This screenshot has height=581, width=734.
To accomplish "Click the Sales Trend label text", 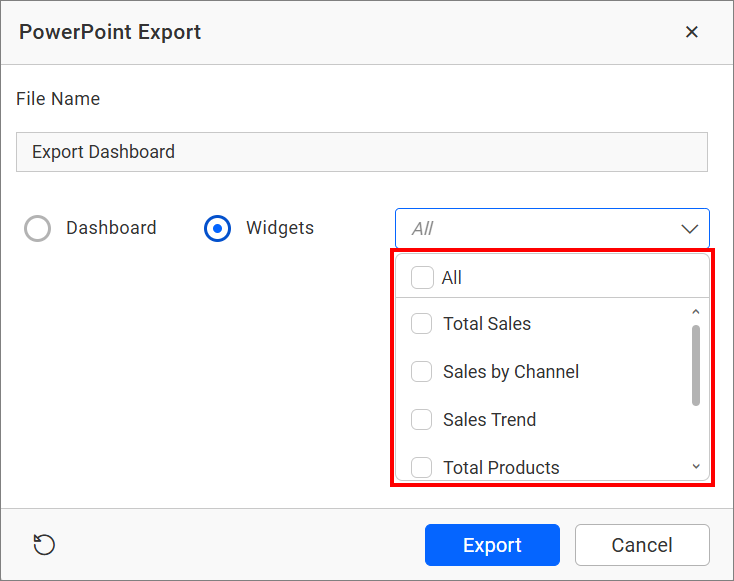I will click(x=489, y=420).
